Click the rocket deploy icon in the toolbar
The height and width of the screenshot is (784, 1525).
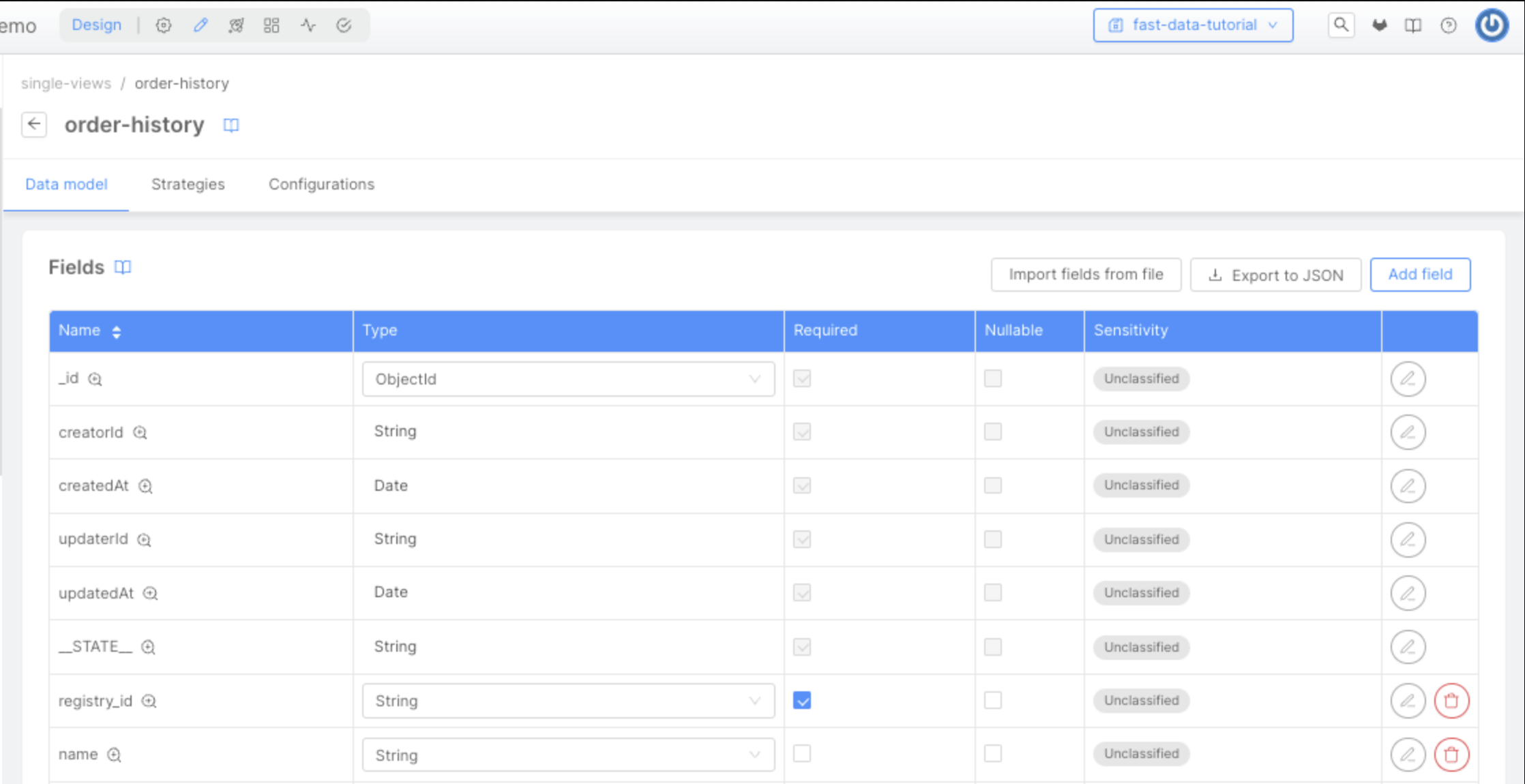(x=236, y=25)
